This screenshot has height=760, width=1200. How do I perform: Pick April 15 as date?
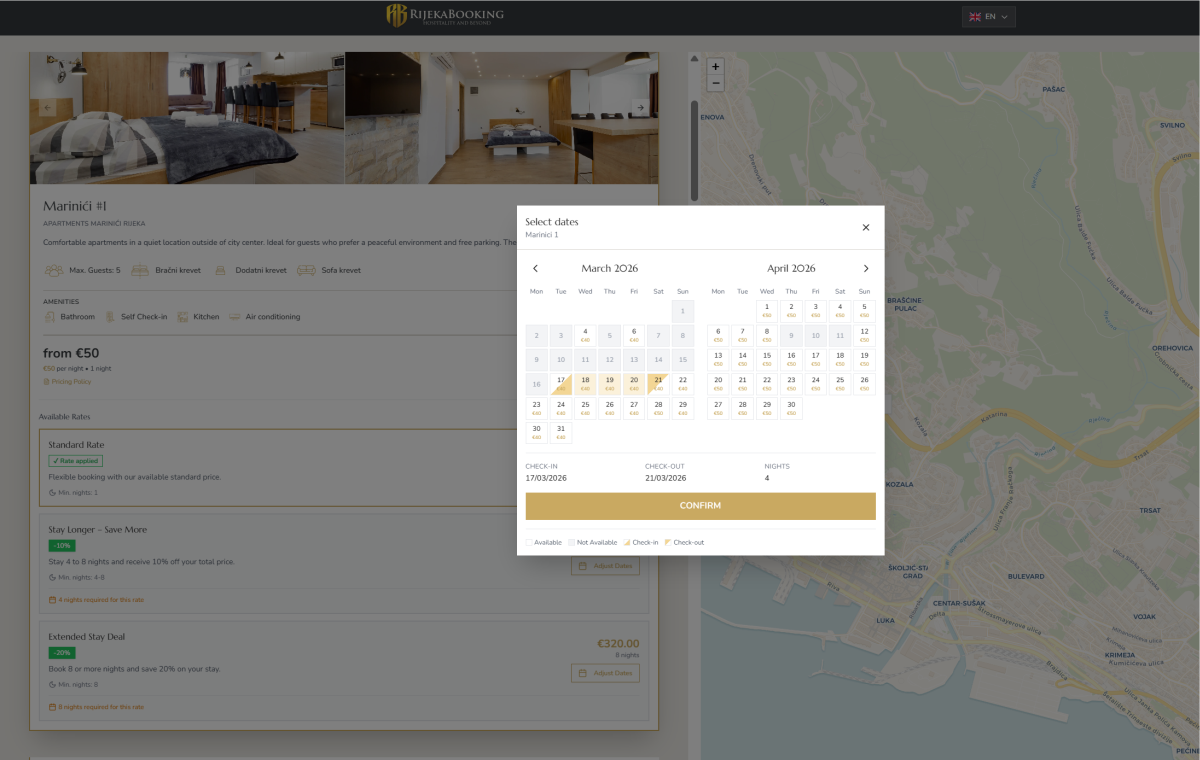click(x=767, y=359)
